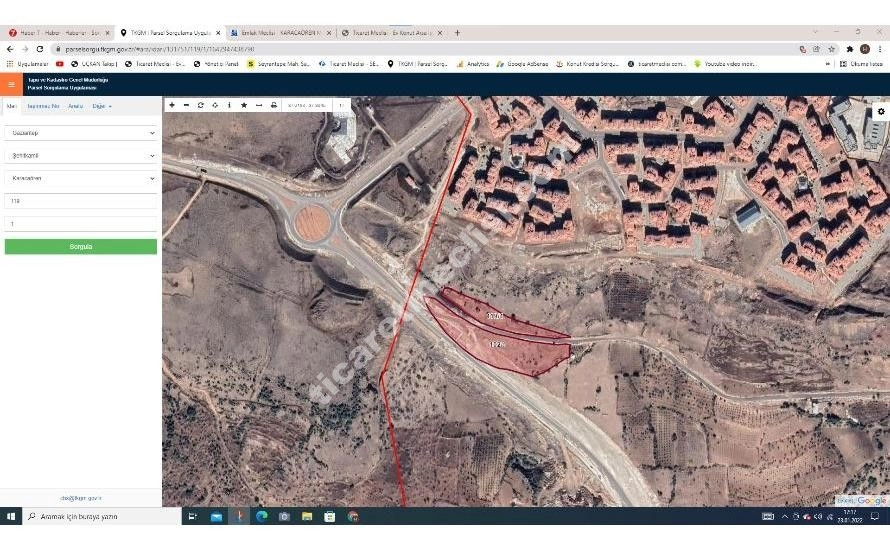The image size is (890, 550).
Task: Zoom in with the map plus tool
Action: coord(172,105)
